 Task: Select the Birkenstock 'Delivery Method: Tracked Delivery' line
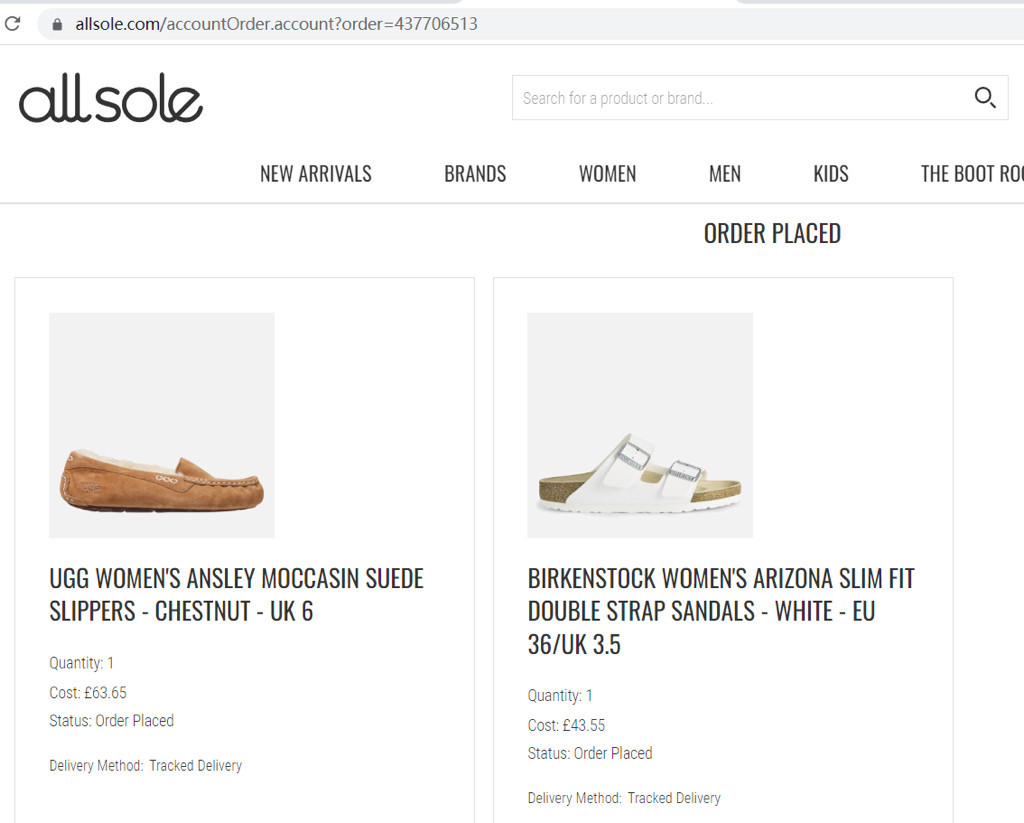click(x=624, y=798)
